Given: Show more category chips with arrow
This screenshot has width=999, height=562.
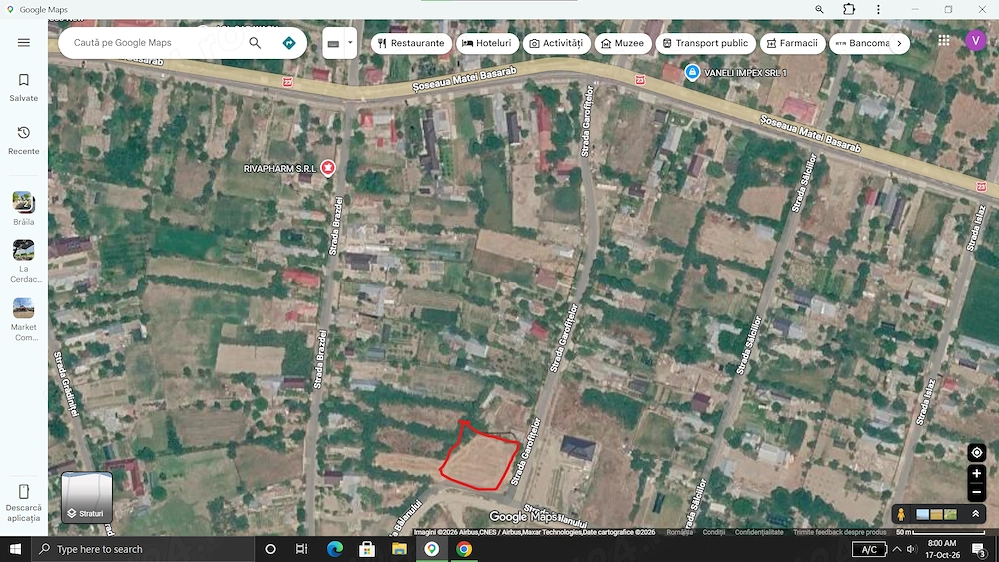Looking at the screenshot, I should pyautogui.click(x=899, y=43).
